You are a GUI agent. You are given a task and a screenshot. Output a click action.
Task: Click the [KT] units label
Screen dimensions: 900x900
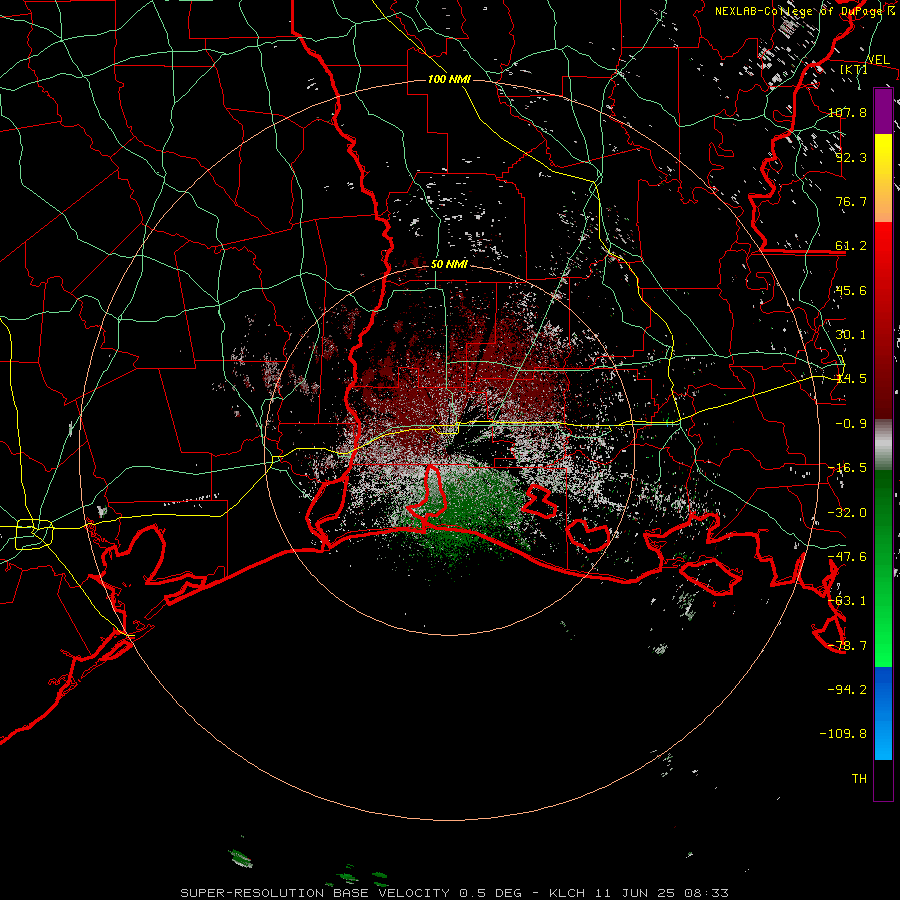[x=854, y=70]
